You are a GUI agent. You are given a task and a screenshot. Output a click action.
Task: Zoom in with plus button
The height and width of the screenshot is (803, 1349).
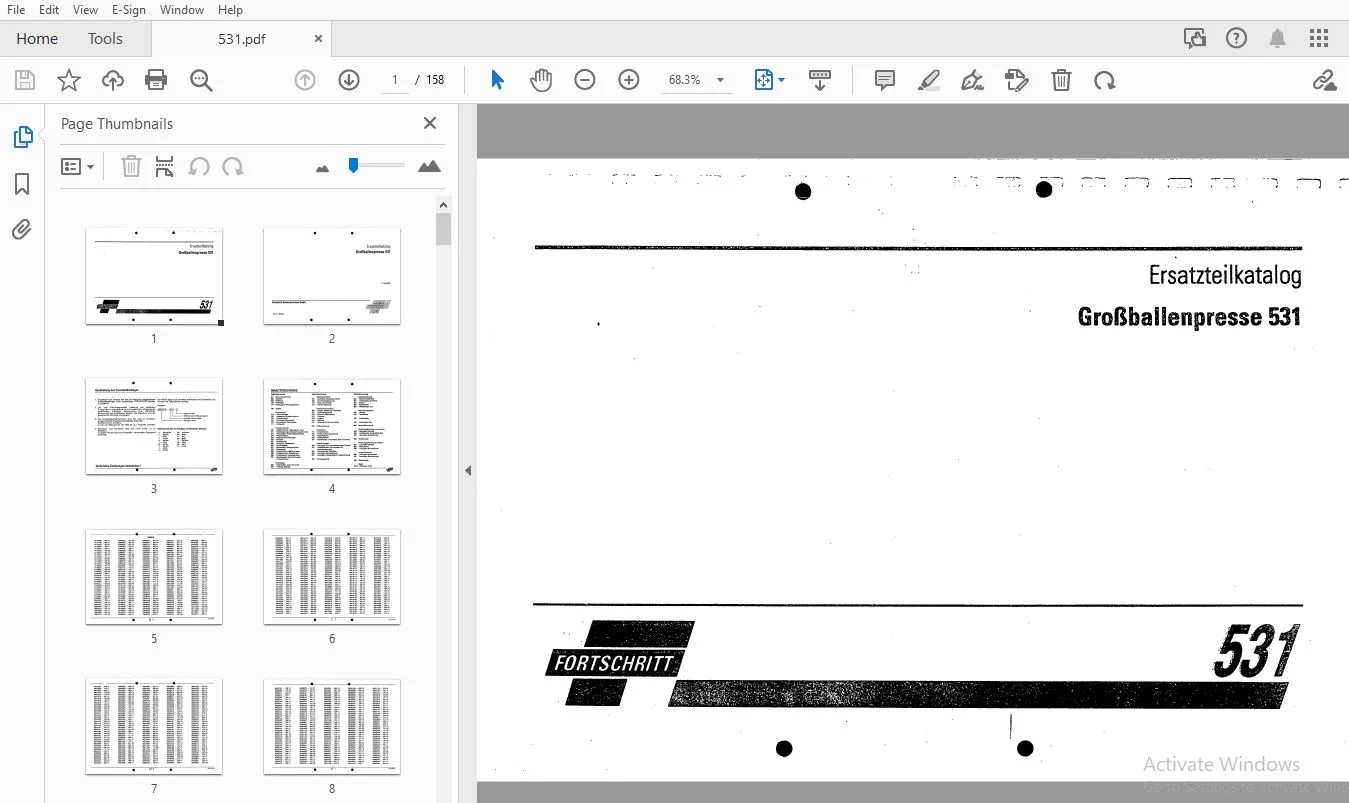pos(629,80)
